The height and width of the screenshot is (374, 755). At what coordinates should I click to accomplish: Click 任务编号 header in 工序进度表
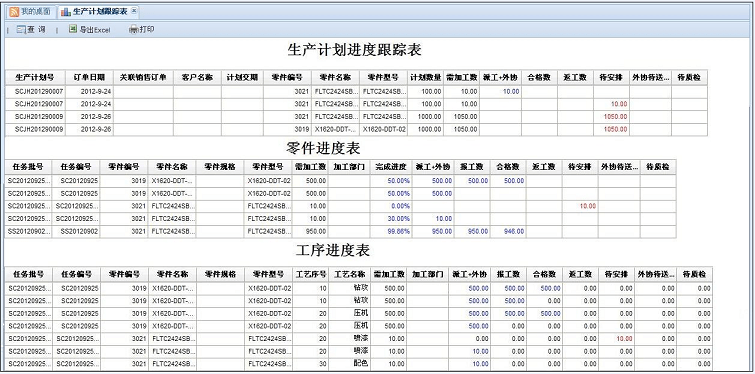pos(77,274)
